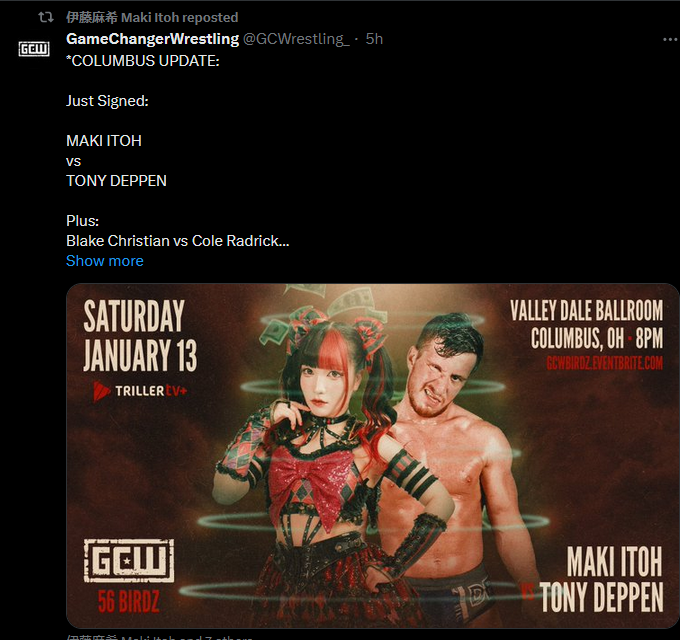
Task: Expand the tweet with Show more
Action: pyautogui.click(x=105, y=261)
